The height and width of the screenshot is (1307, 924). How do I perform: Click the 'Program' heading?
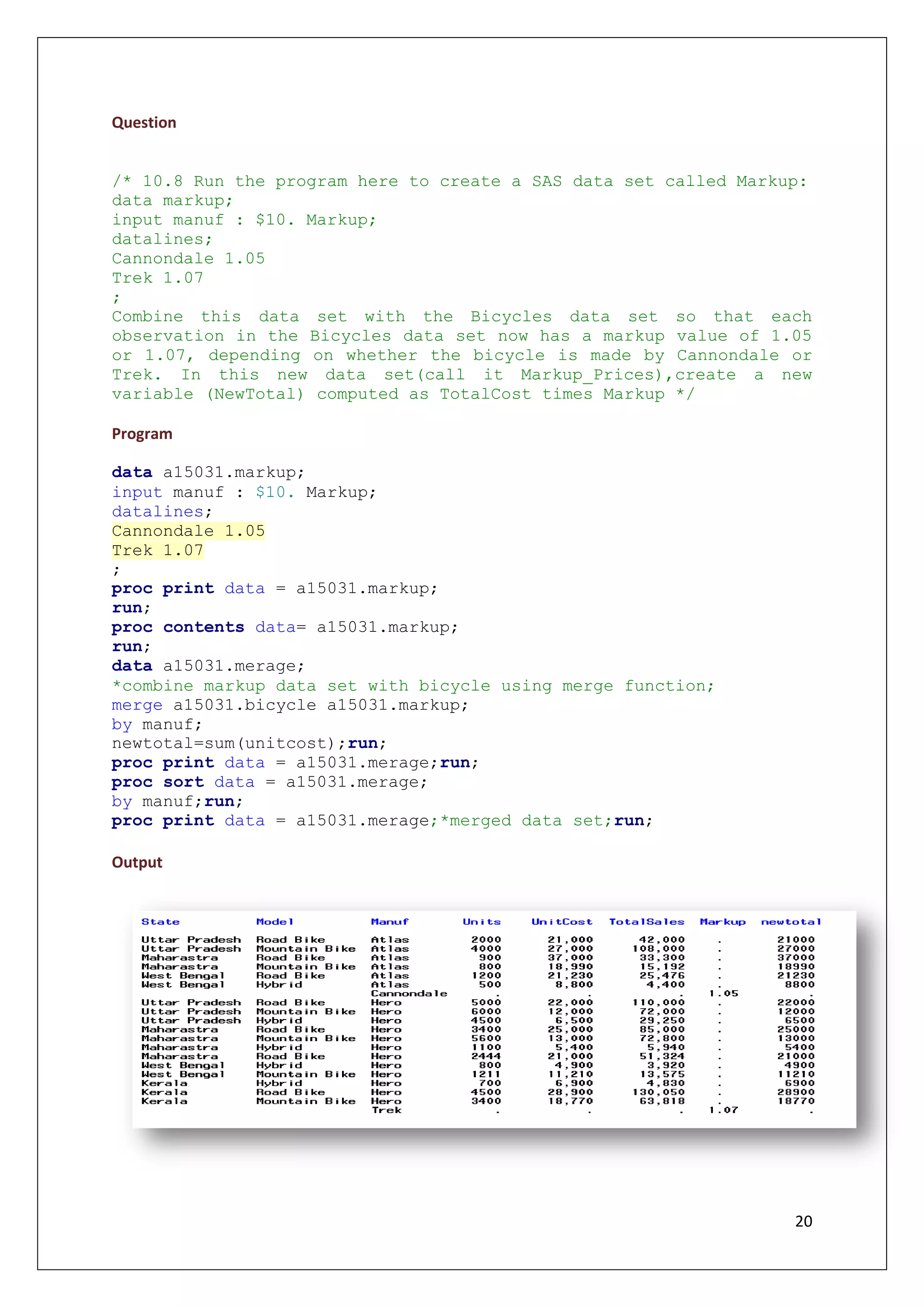coord(142,434)
